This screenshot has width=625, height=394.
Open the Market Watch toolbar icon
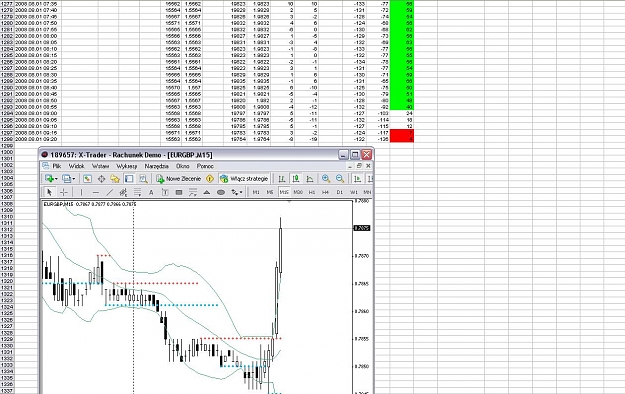(x=87, y=179)
